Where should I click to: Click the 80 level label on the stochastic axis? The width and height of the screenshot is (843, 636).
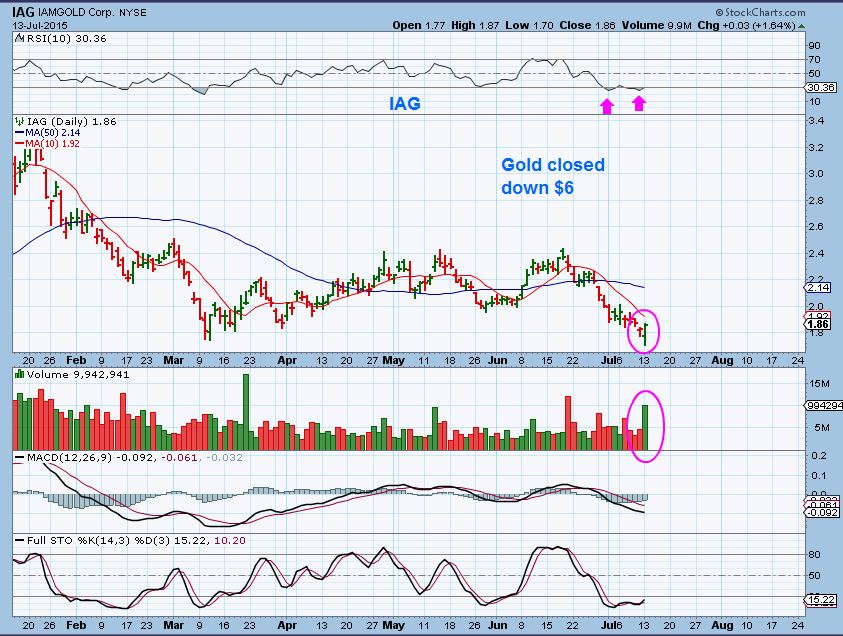click(x=815, y=555)
